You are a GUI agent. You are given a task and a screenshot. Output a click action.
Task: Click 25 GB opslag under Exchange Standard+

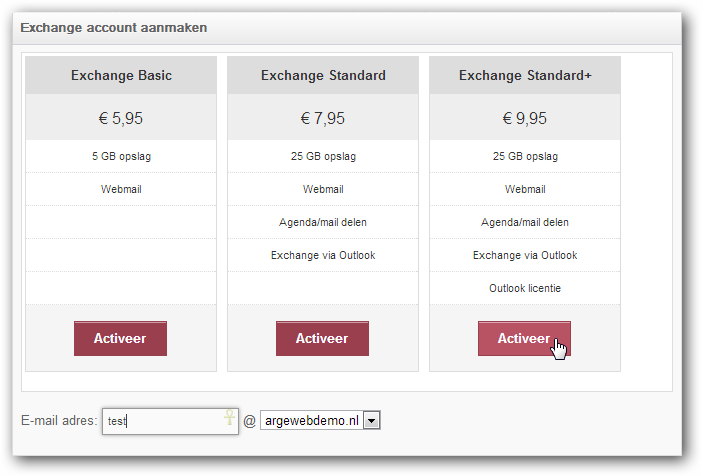coord(525,156)
